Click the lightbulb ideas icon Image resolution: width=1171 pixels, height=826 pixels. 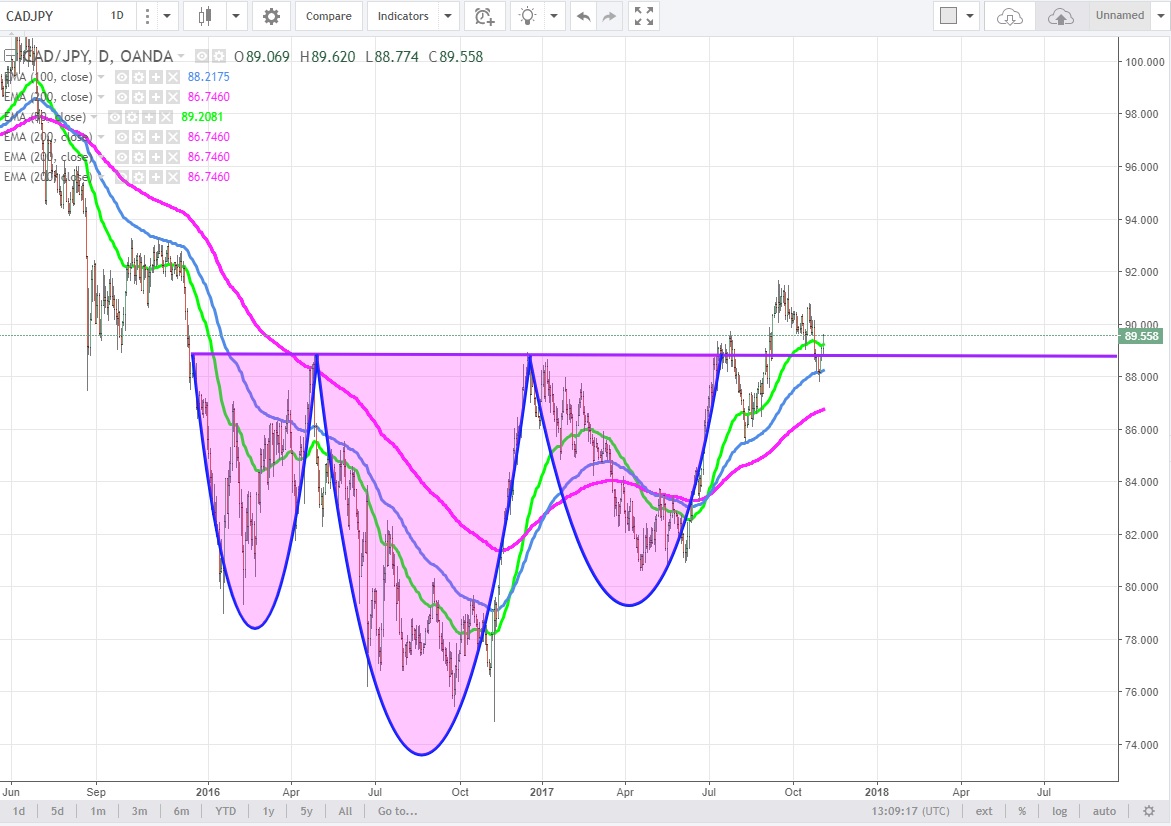527,16
